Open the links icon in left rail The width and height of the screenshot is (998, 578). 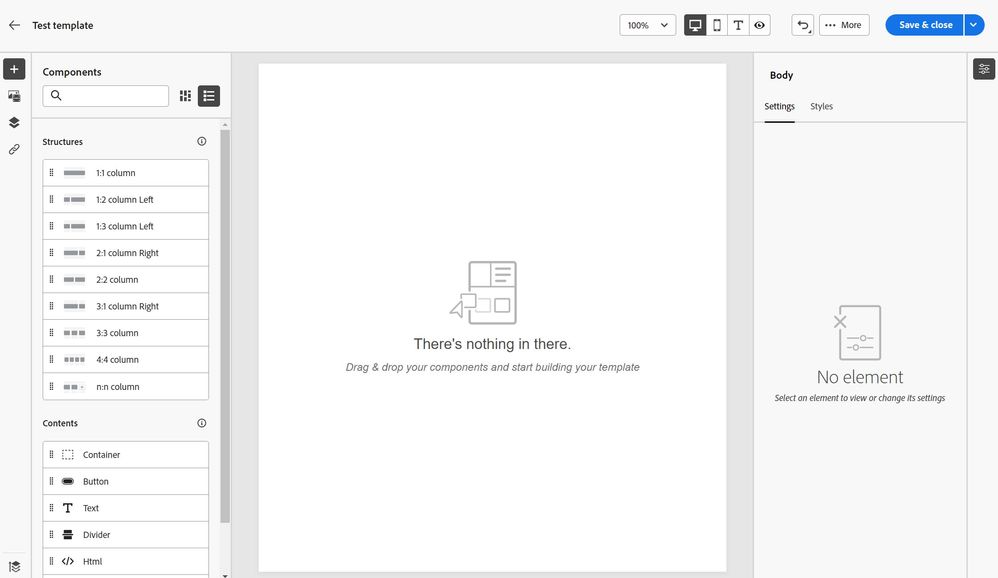[x=14, y=149]
